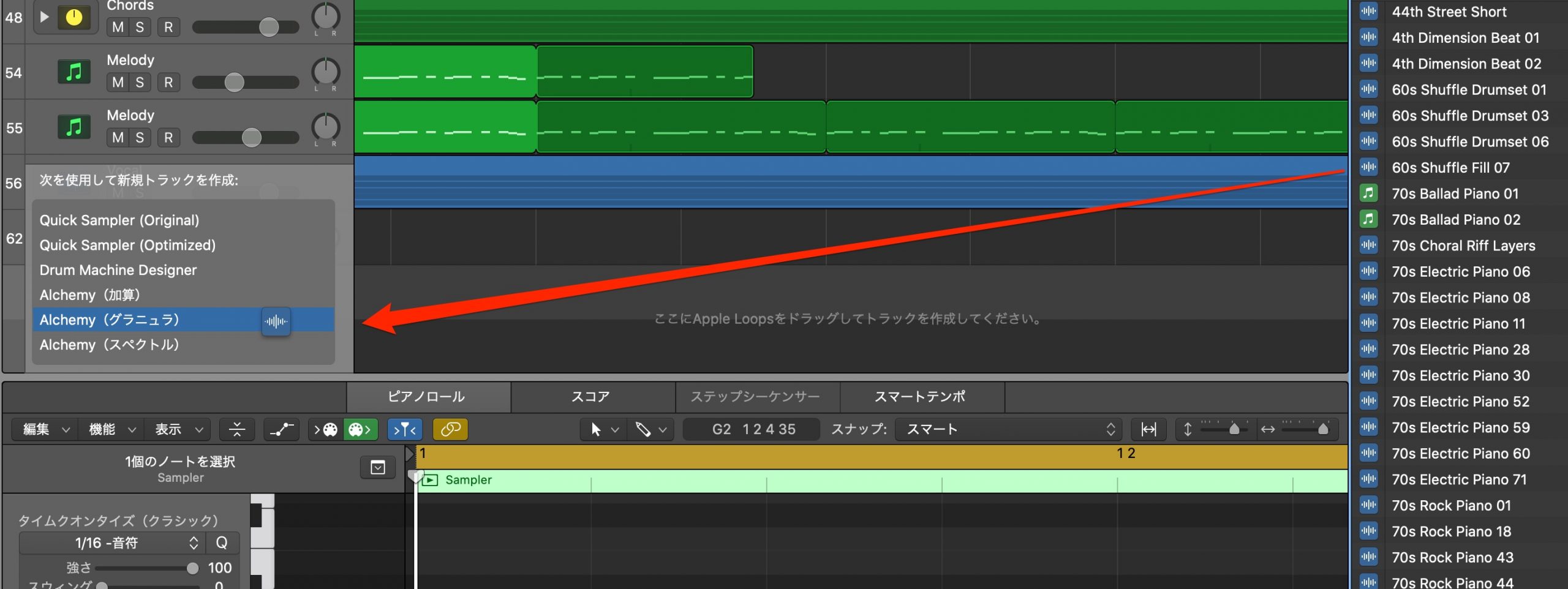1568x589 pixels.
Task: Click the waveform icon next to 44th Street Short
Action: click(x=1368, y=12)
